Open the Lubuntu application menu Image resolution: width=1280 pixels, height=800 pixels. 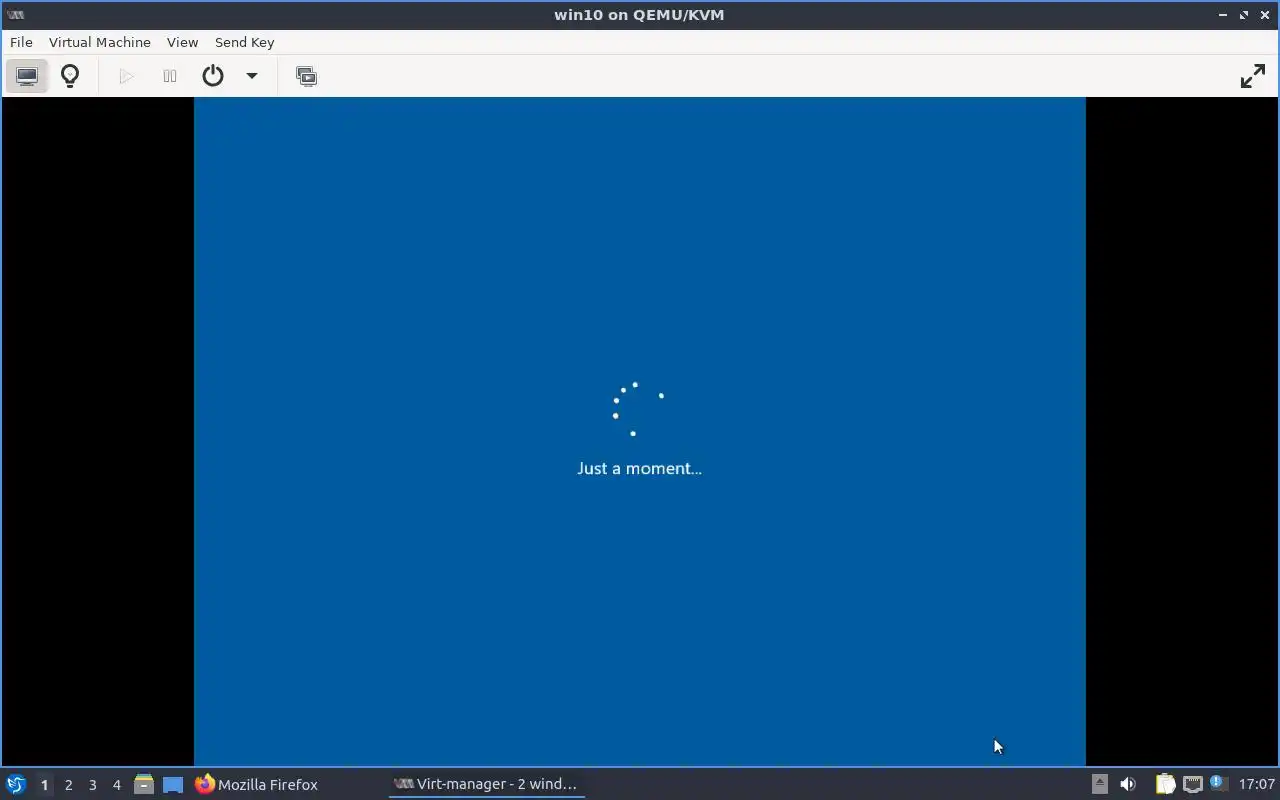(15, 785)
